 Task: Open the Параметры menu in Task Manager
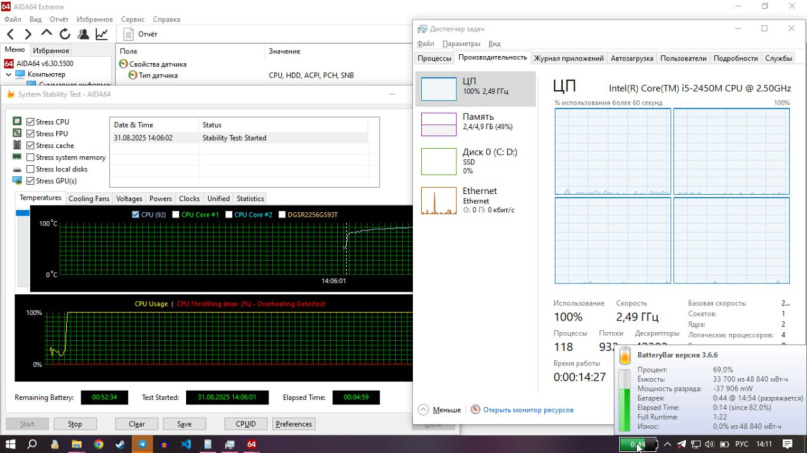pos(461,44)
